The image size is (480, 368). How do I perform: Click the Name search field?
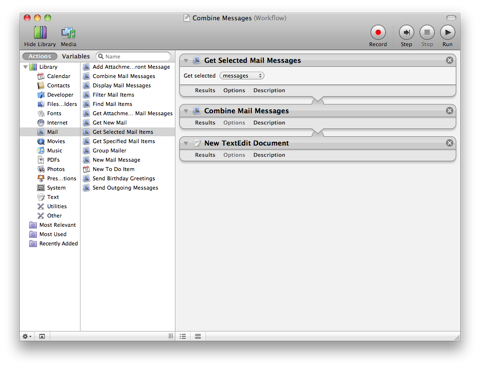[x=133, y=56]
